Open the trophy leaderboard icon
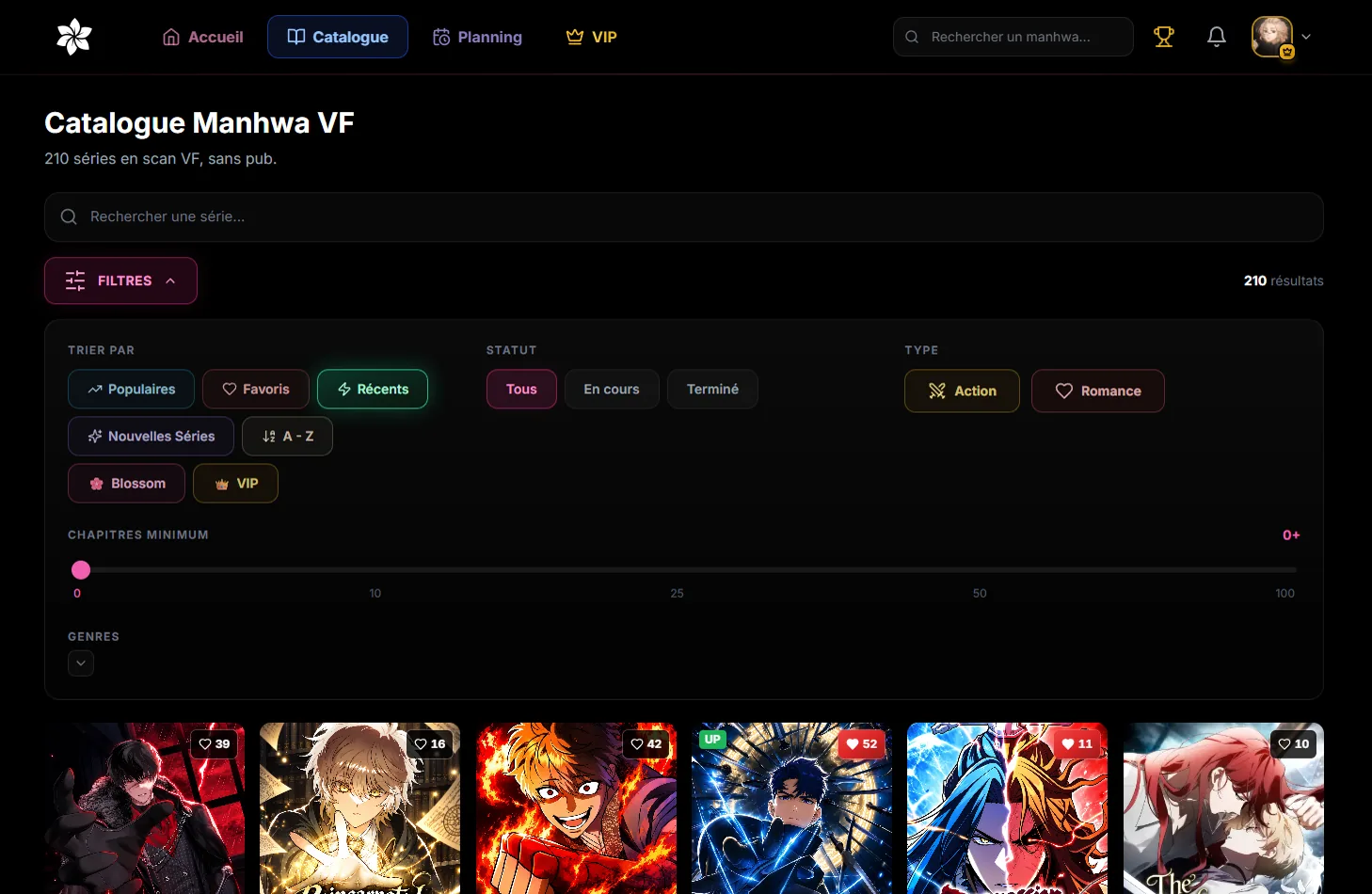 [x=1164, y=37]
